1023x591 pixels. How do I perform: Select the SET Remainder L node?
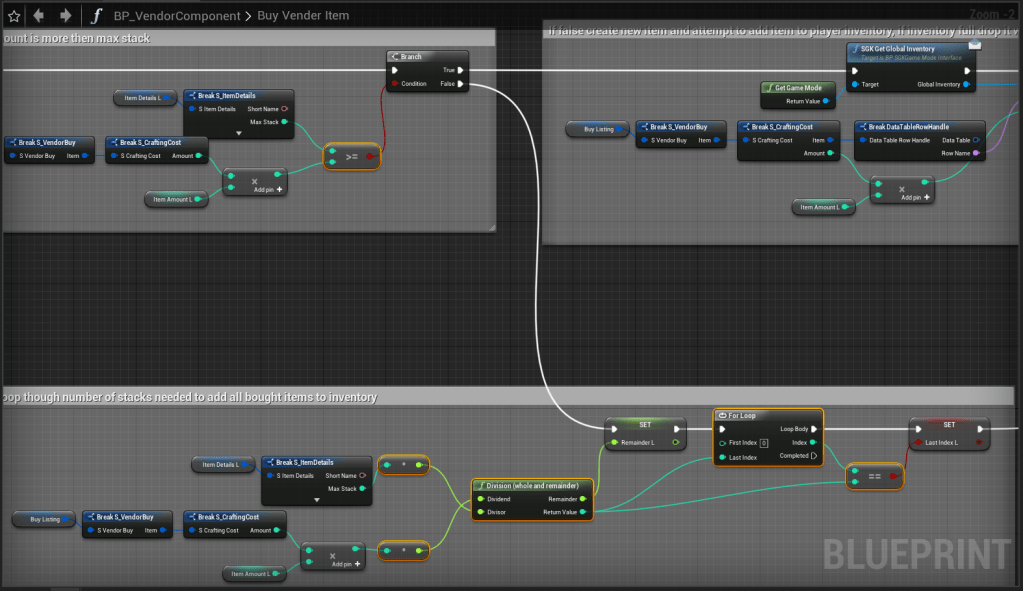point(645,424)
